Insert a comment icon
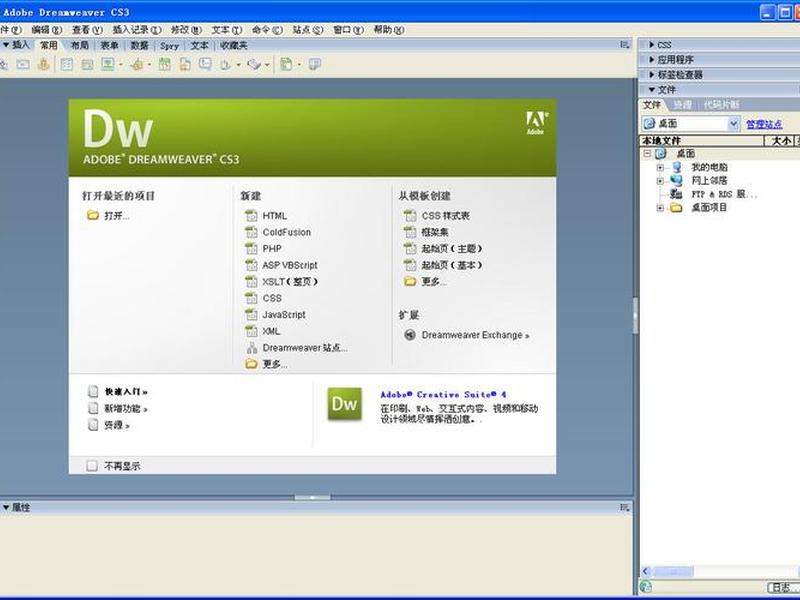The image size is (800, 600). tap(205, 64)
